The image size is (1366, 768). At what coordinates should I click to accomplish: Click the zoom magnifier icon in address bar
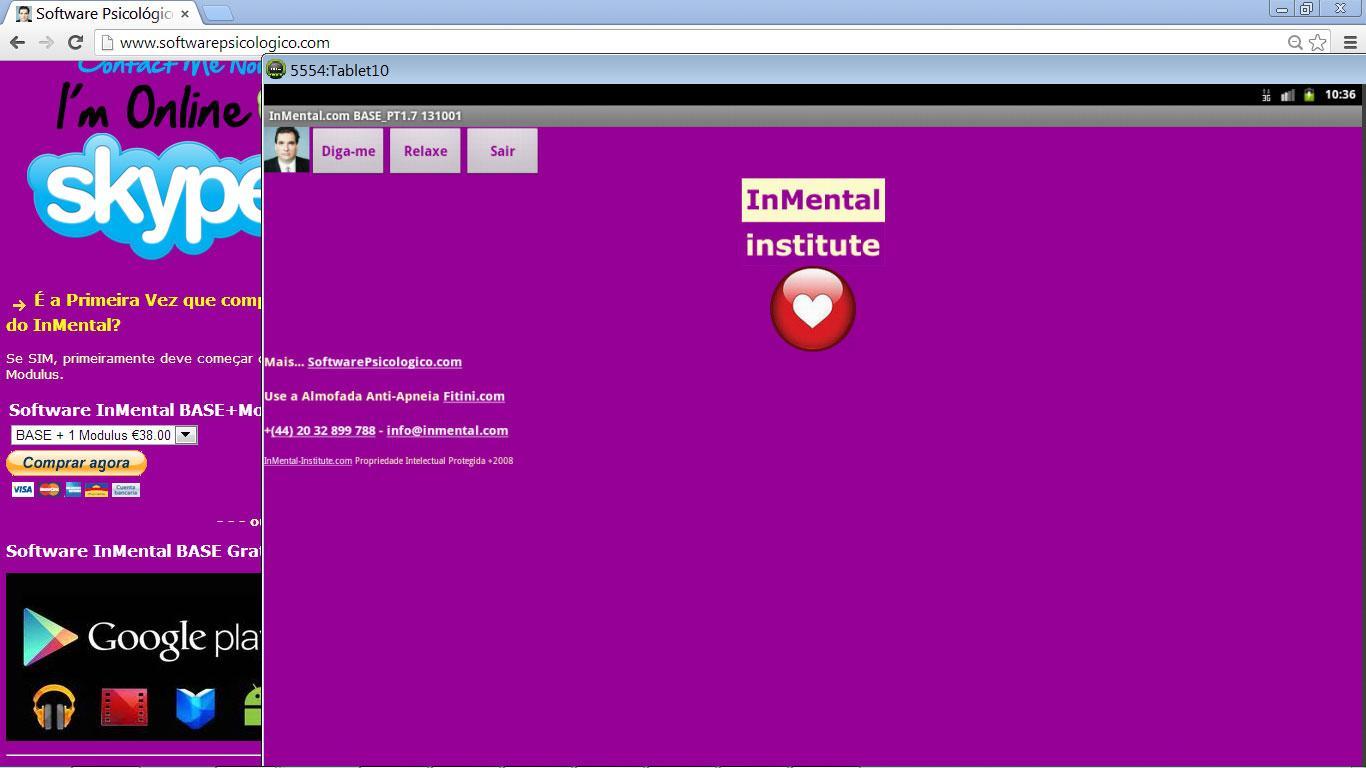pos(1295,42)
